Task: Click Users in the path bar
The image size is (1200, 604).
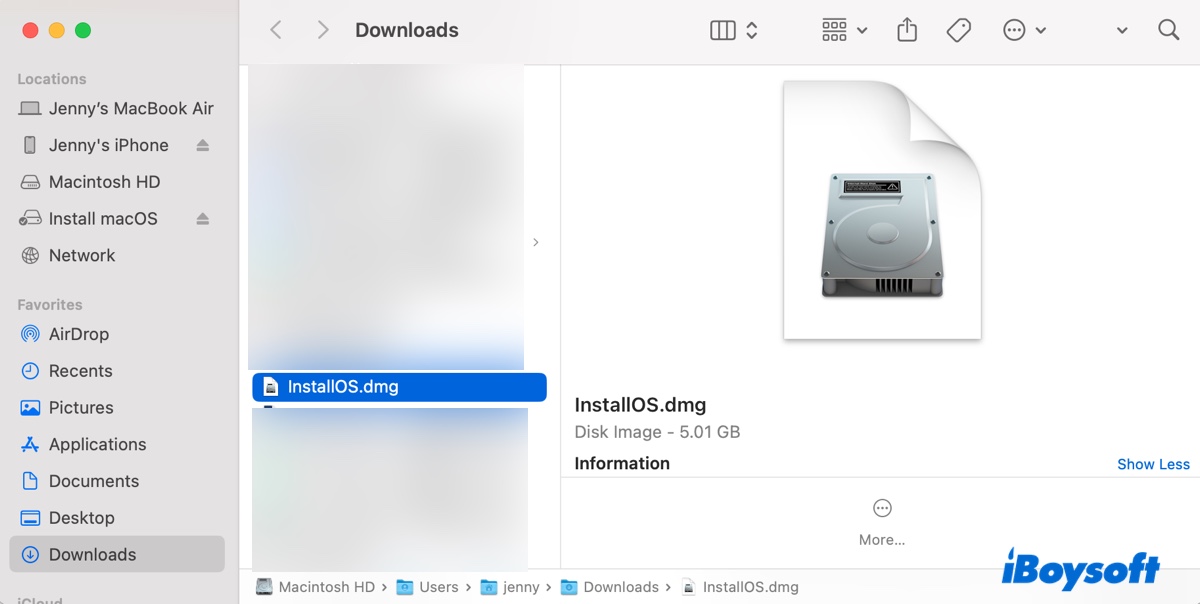Action: click(x=438, y=587)
